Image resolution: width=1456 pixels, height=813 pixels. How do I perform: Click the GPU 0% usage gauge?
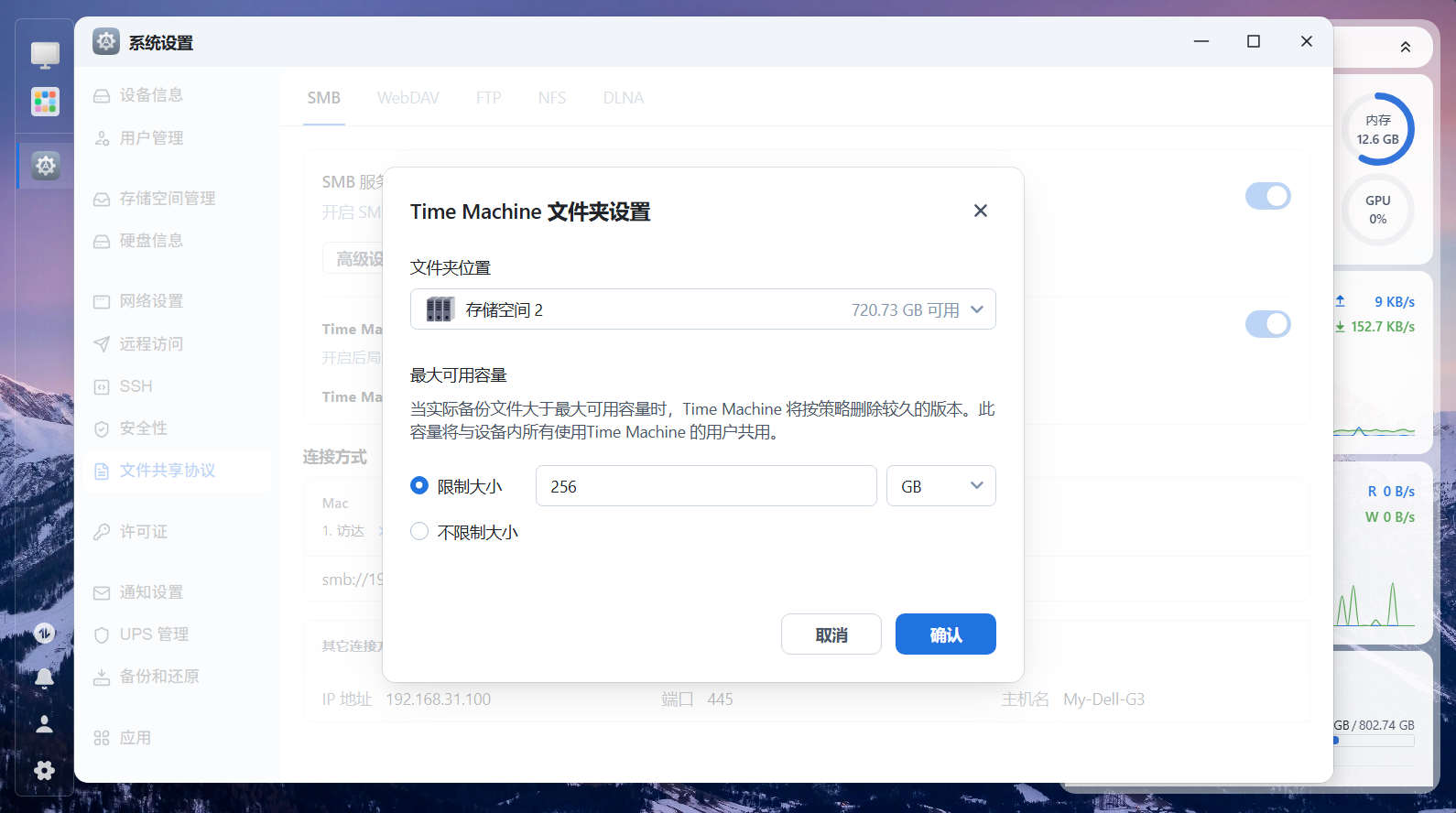(x=1377, y=210)
